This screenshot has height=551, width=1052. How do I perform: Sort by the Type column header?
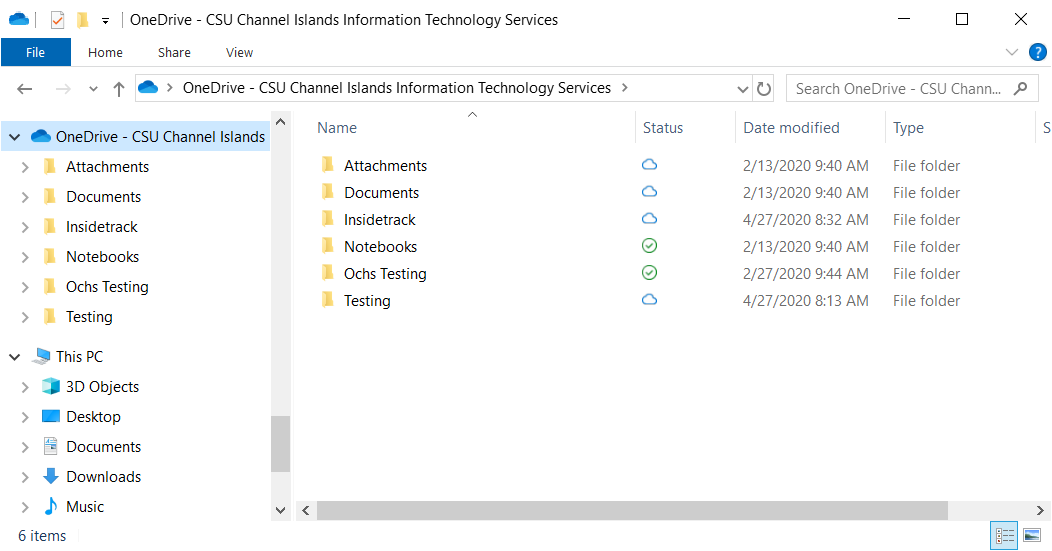[x=908, y=128]
